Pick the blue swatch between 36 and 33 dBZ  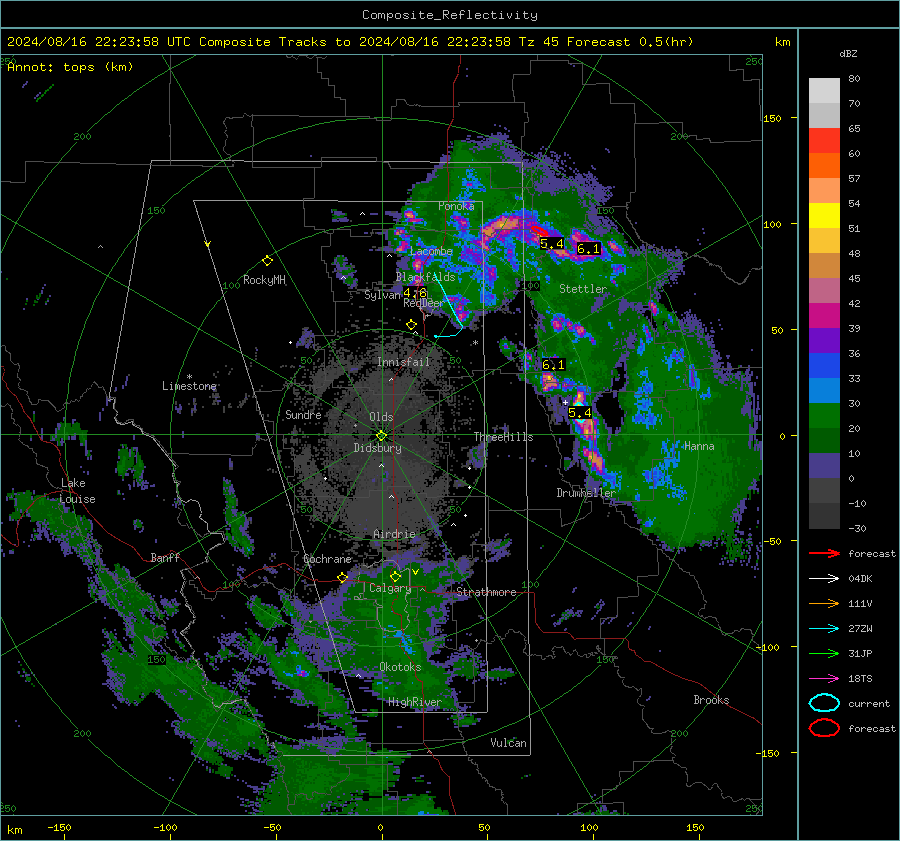(824, 366)
